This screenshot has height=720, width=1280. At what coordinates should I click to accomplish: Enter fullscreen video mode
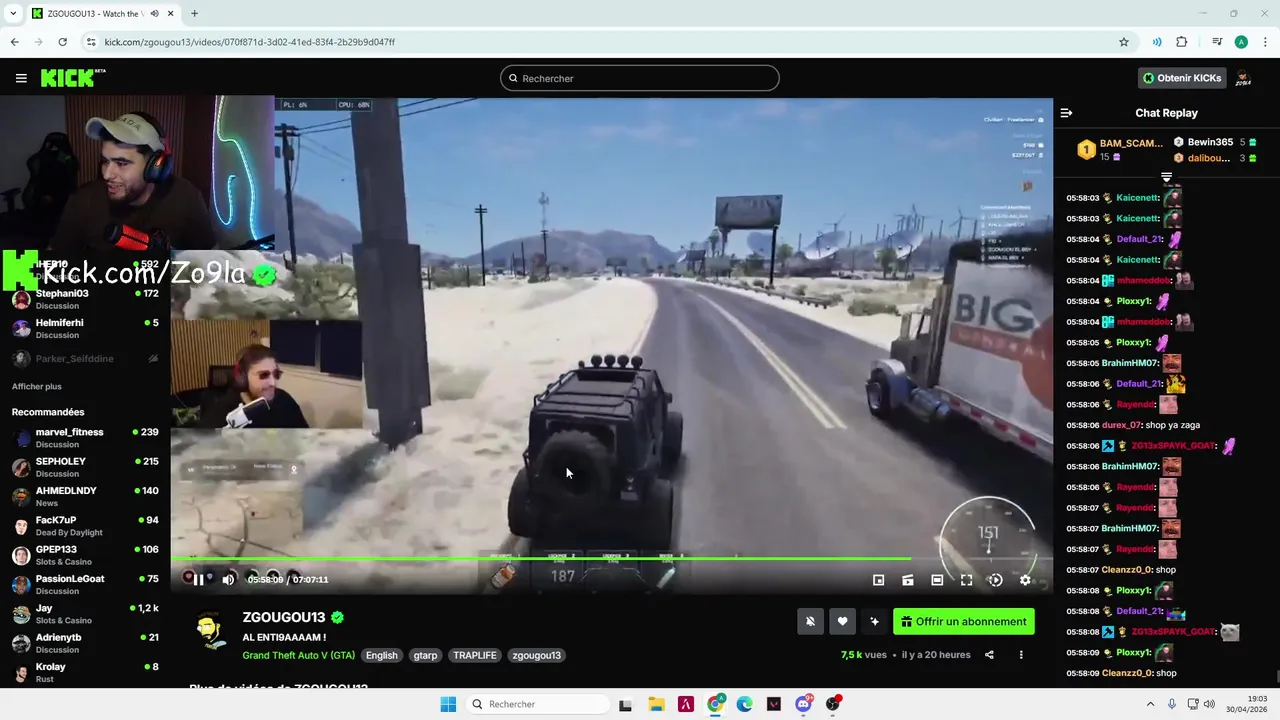[x=966, y=580]
